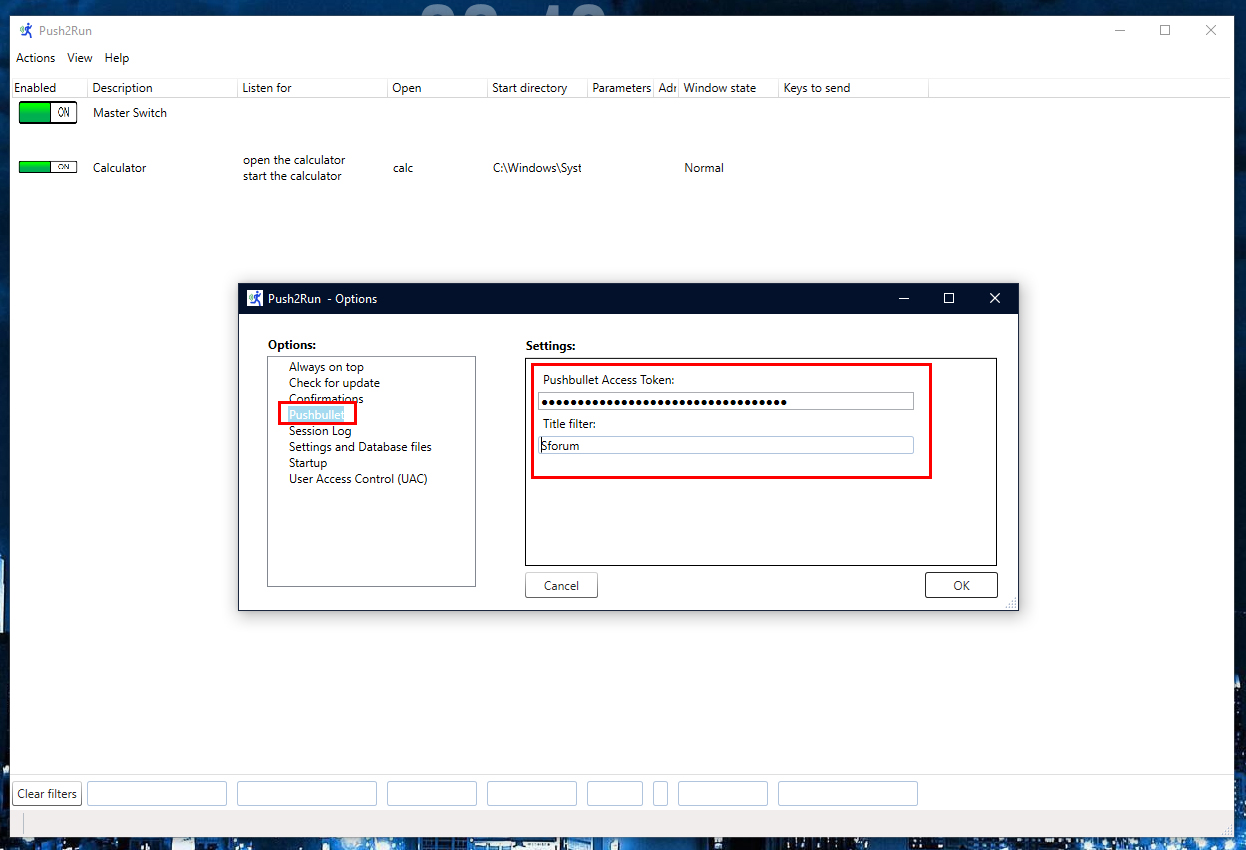Click the Start directory column header
1246x850 pixels.
pos(538,88)
